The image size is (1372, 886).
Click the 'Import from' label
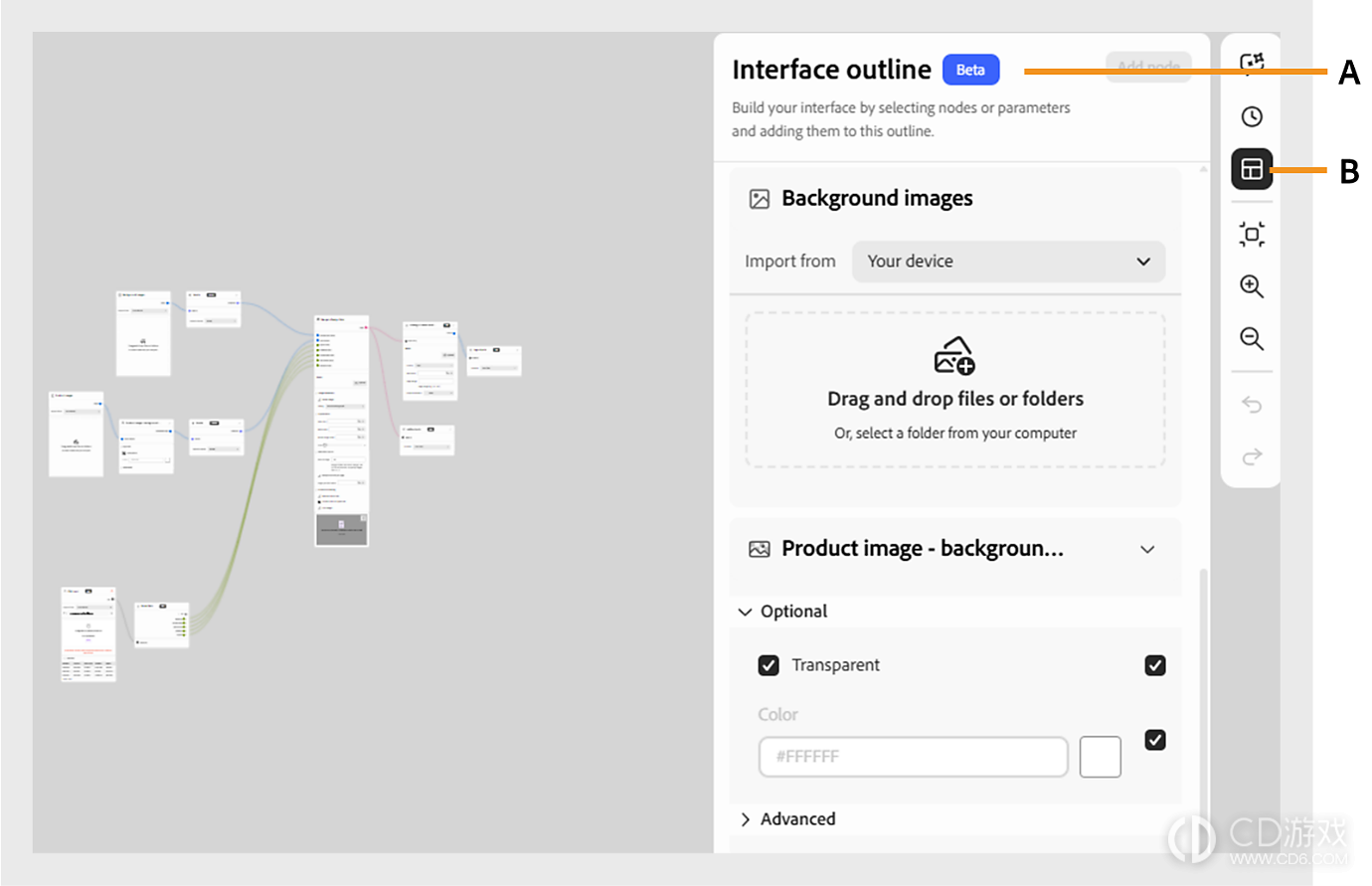pos(790,262)
